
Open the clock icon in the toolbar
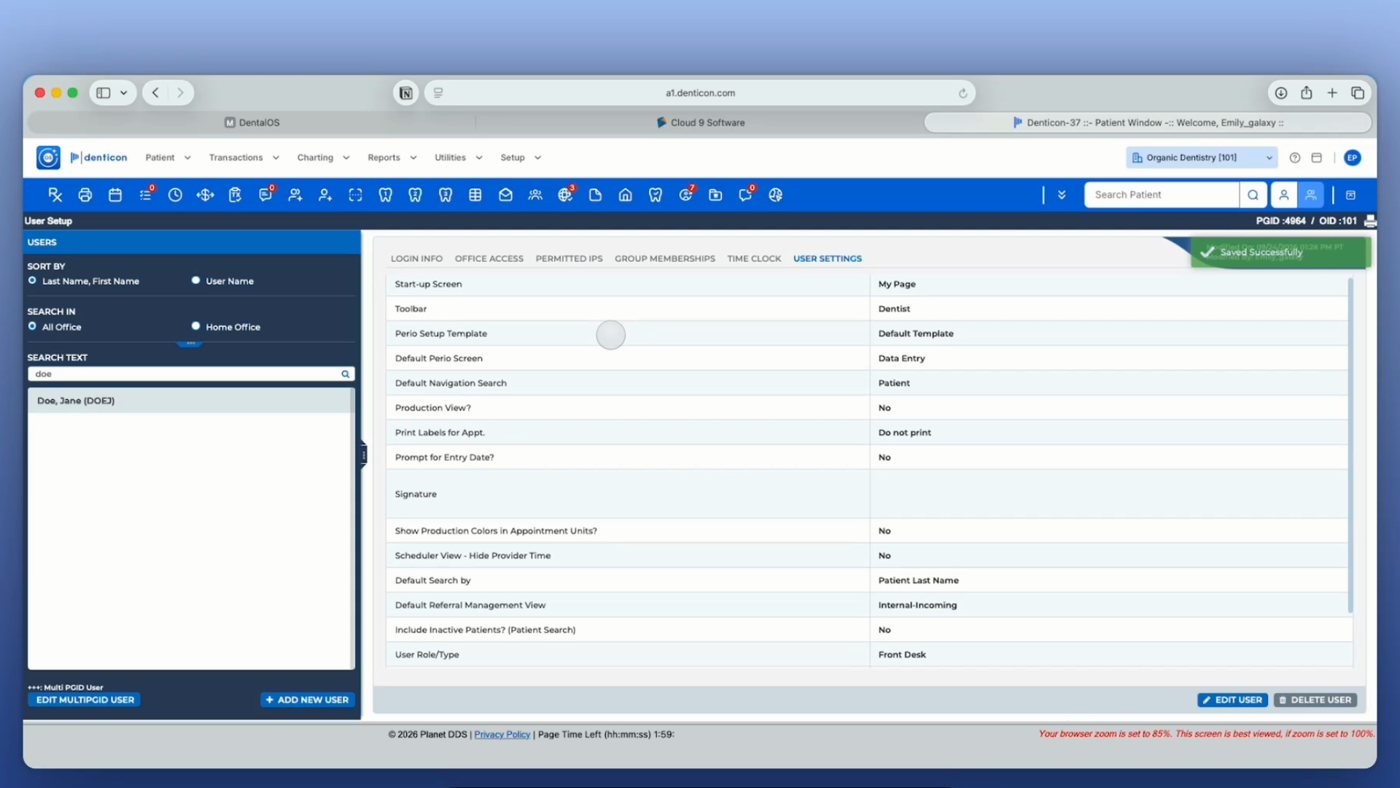[175, 195]
